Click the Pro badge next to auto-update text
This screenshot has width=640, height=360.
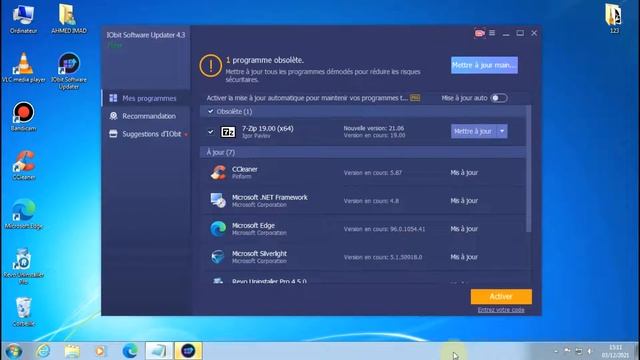(415, 98)
